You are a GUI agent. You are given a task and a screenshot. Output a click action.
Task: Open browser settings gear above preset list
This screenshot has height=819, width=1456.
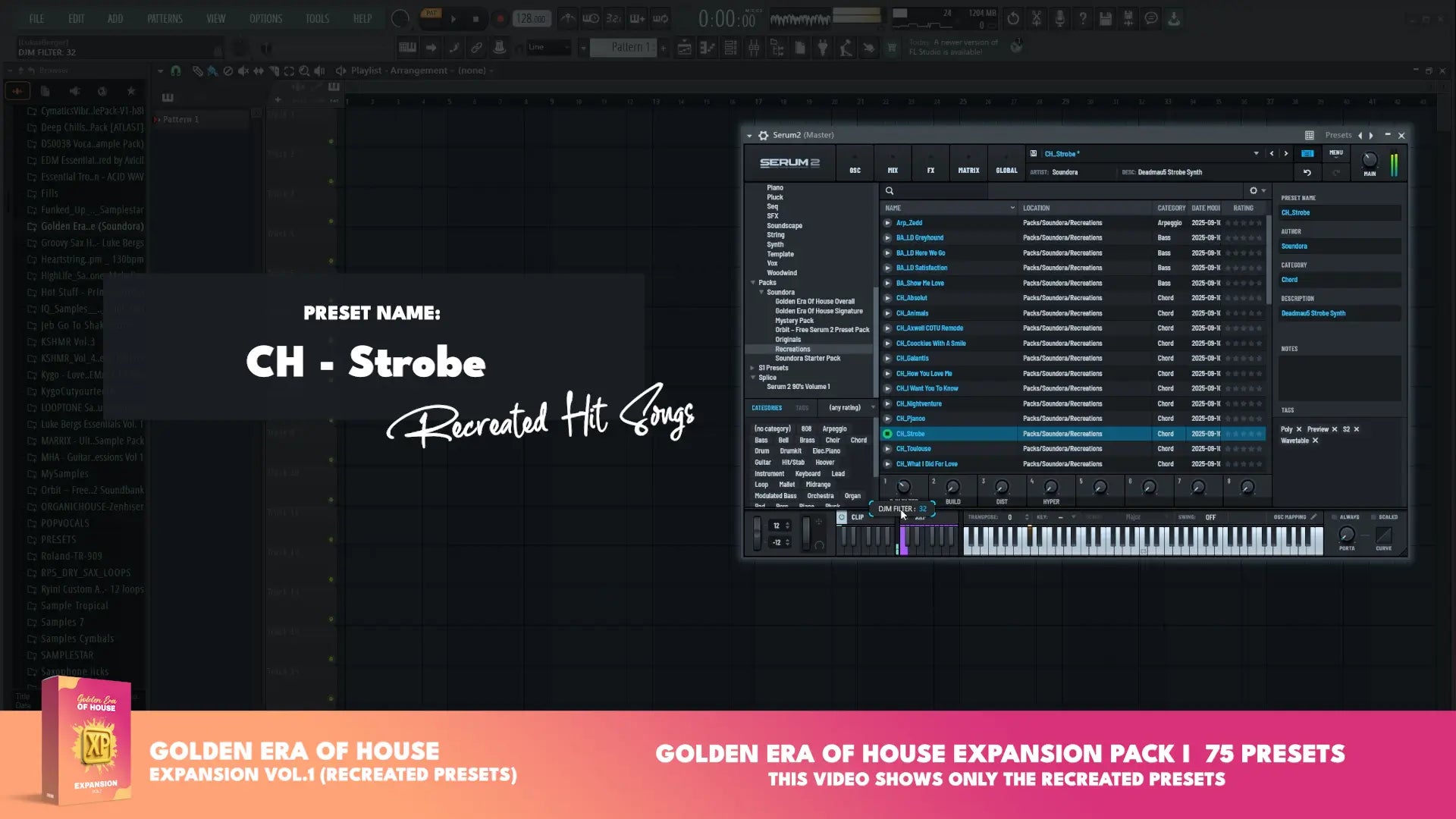point(1254,191)
